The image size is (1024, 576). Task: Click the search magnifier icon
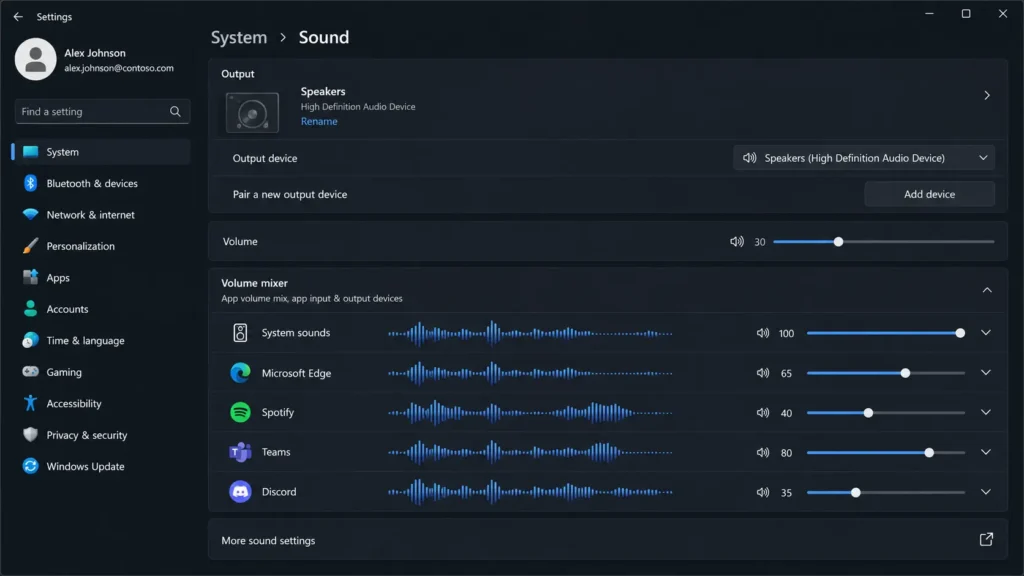[x=175, y=112]
